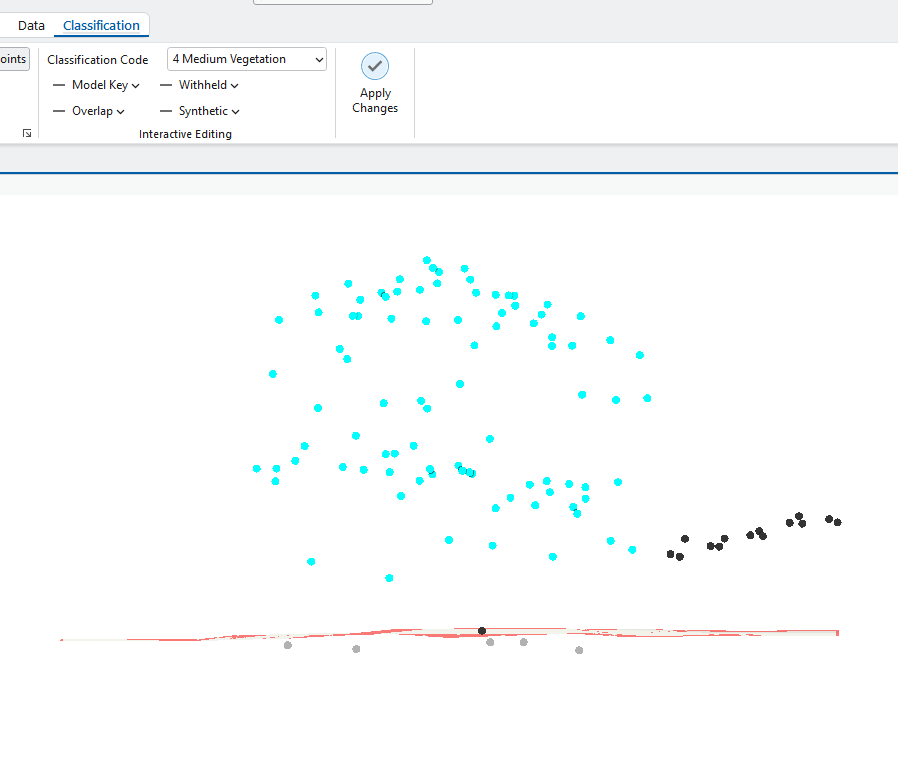Image resolution: width=898 pixels, height=770 pixels.
Task: Click the truncated Points tool button
Action: (x=12, y=58)
